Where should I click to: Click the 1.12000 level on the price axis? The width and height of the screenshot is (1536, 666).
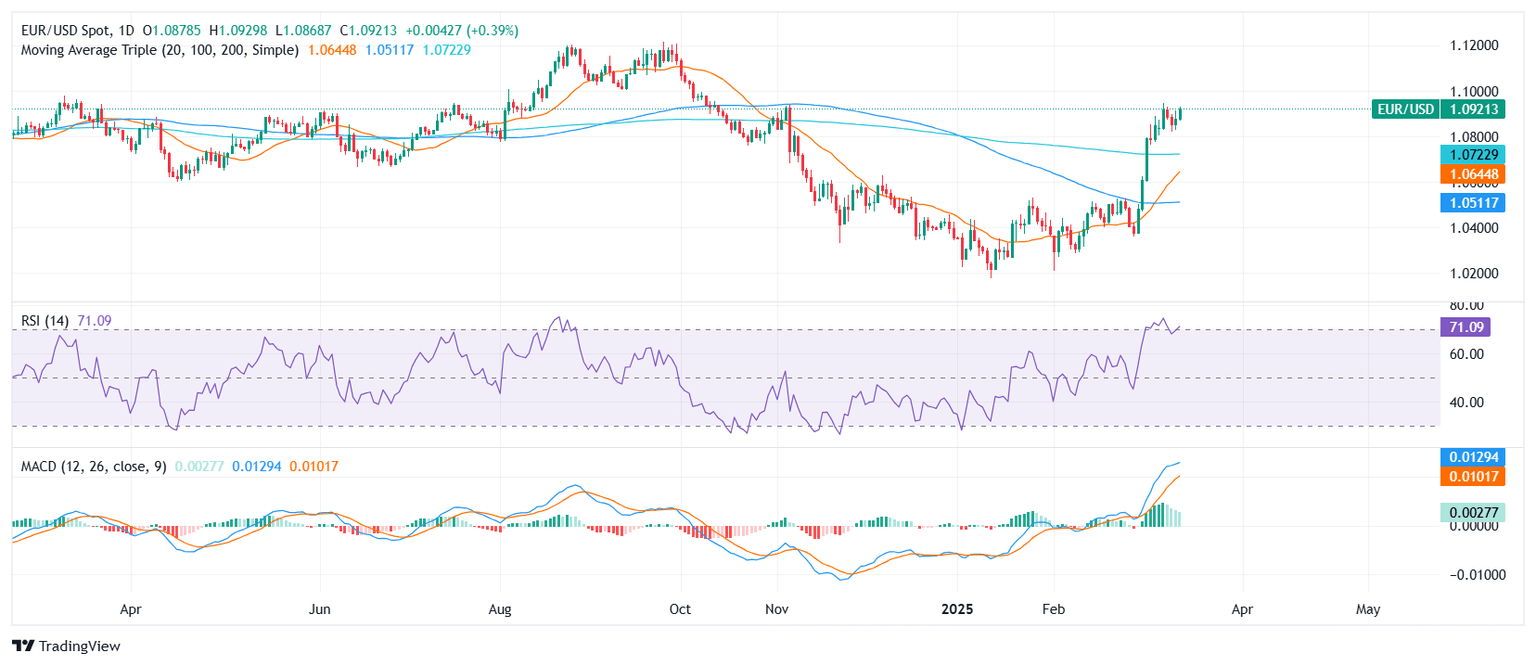pos(1473,46)
